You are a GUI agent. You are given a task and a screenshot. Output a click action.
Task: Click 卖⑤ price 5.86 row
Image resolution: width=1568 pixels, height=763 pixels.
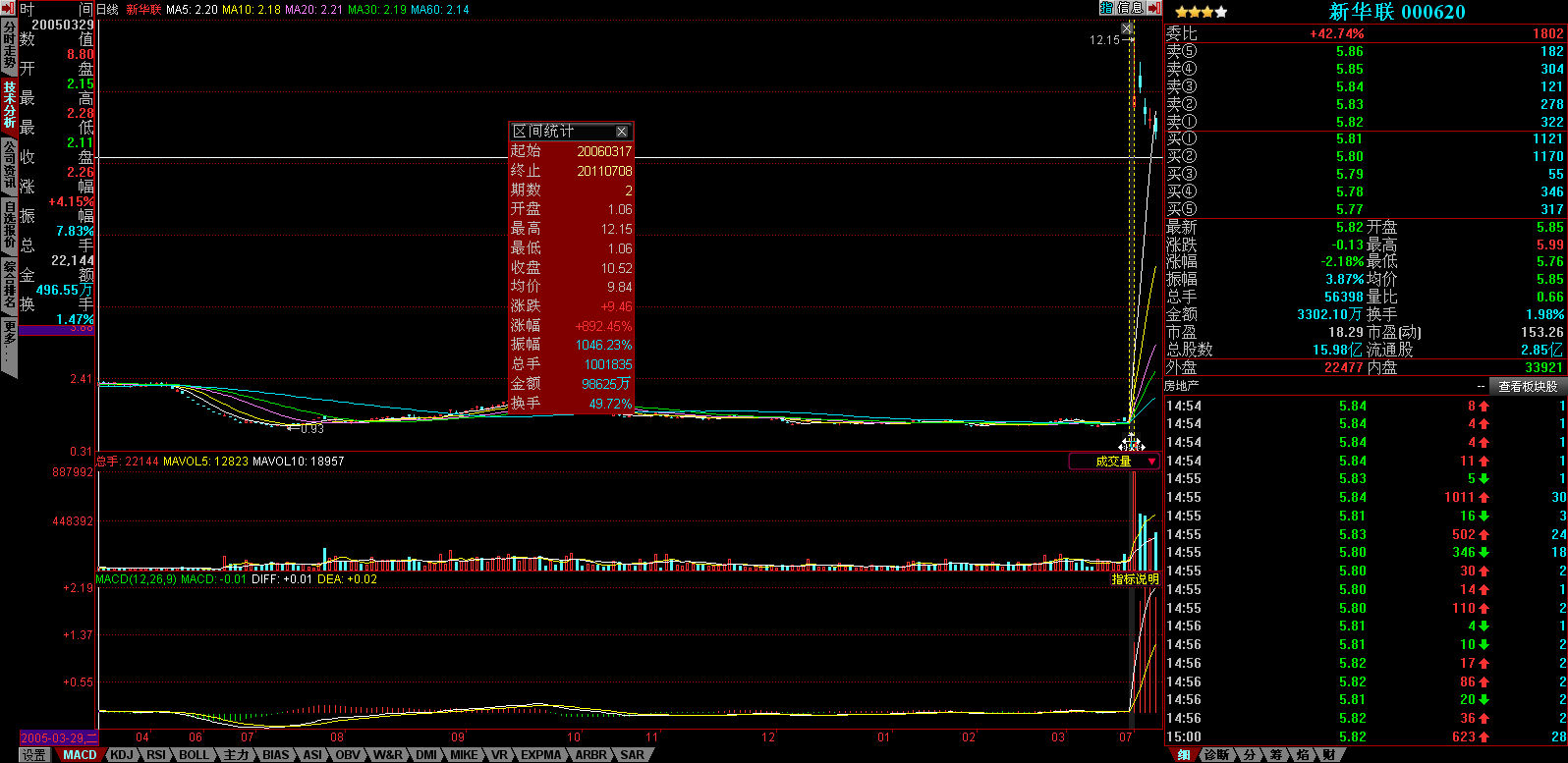[1365, 51]
